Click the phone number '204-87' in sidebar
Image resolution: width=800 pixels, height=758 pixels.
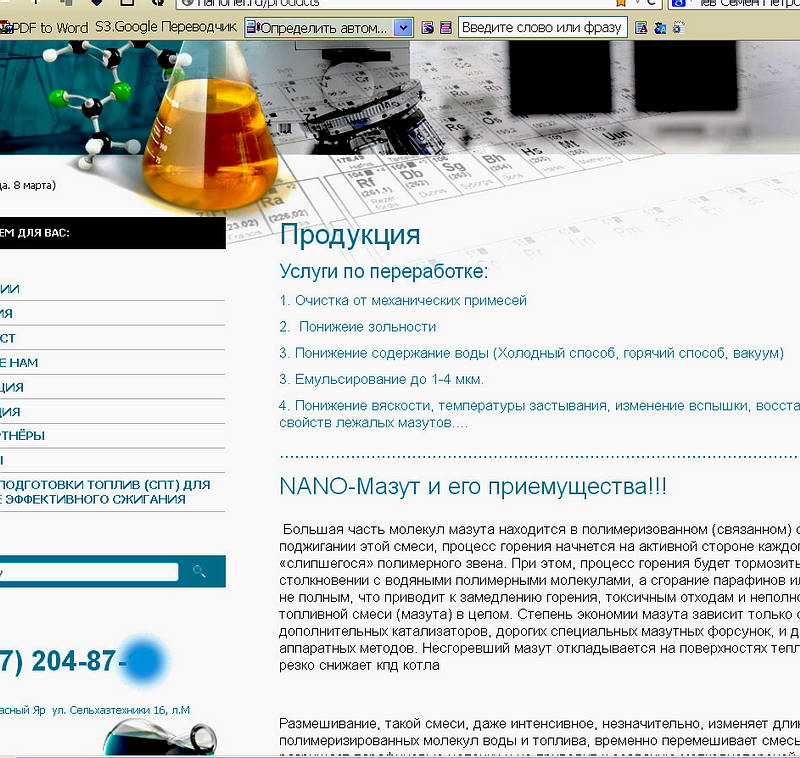[x=73, y=662]
